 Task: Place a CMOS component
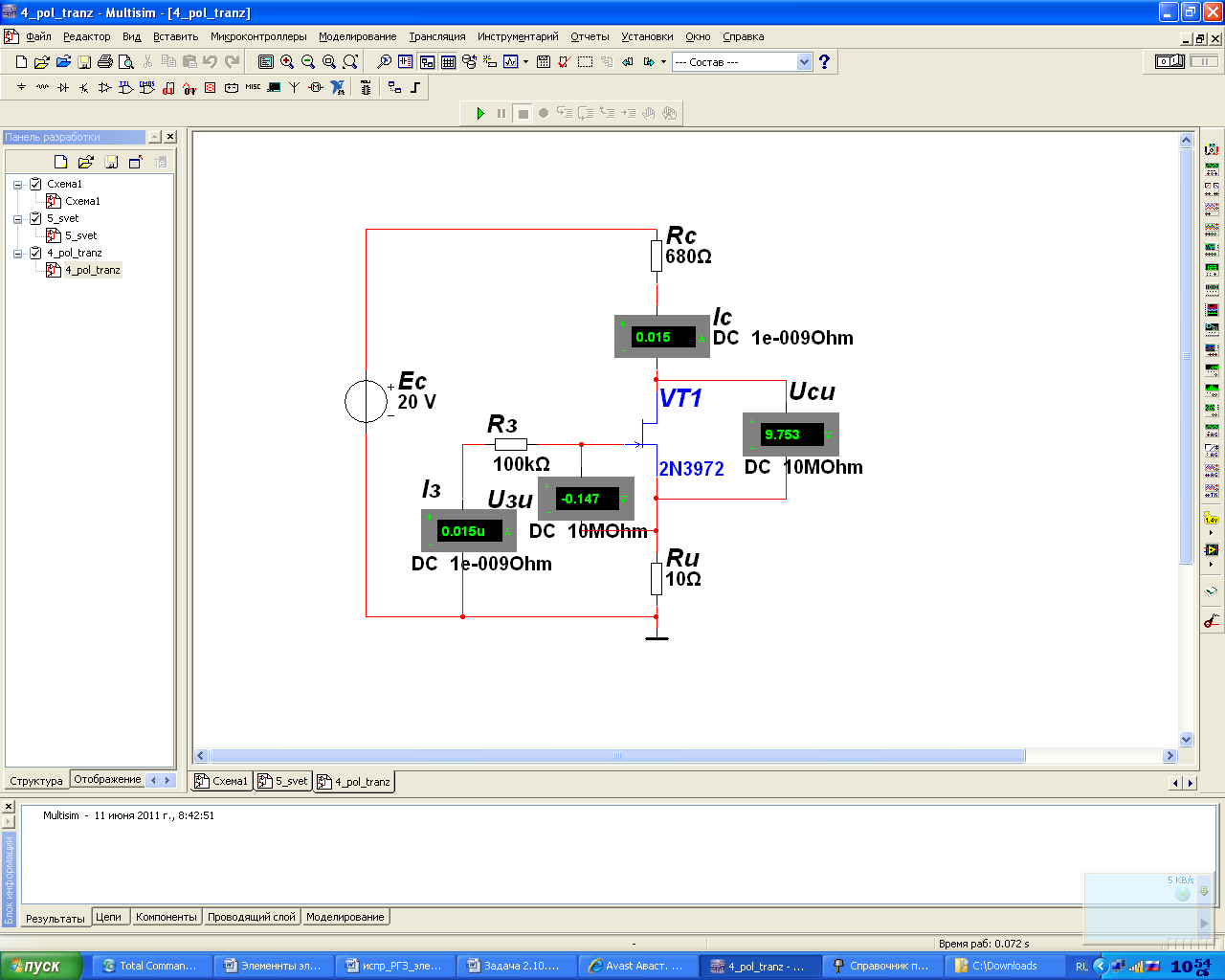(147, 87)
